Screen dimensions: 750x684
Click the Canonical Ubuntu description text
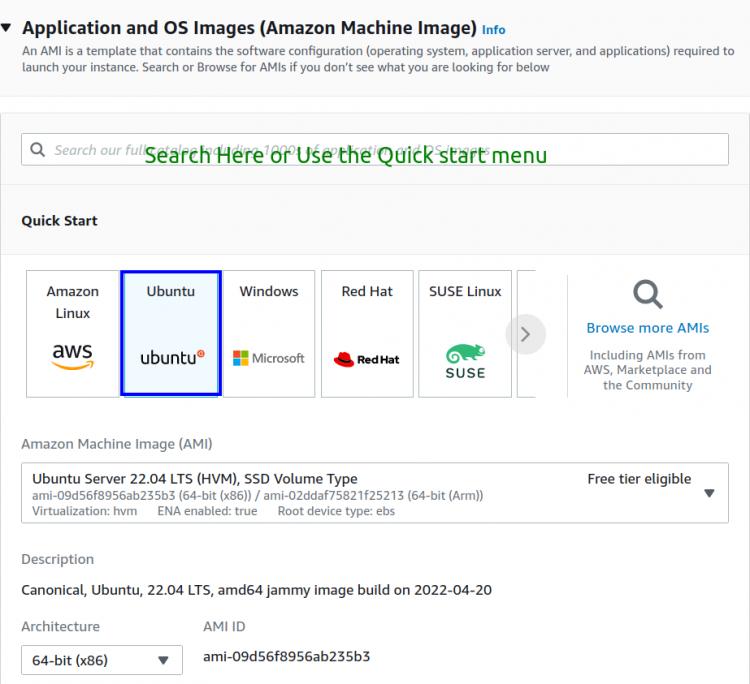coord(256,590)
